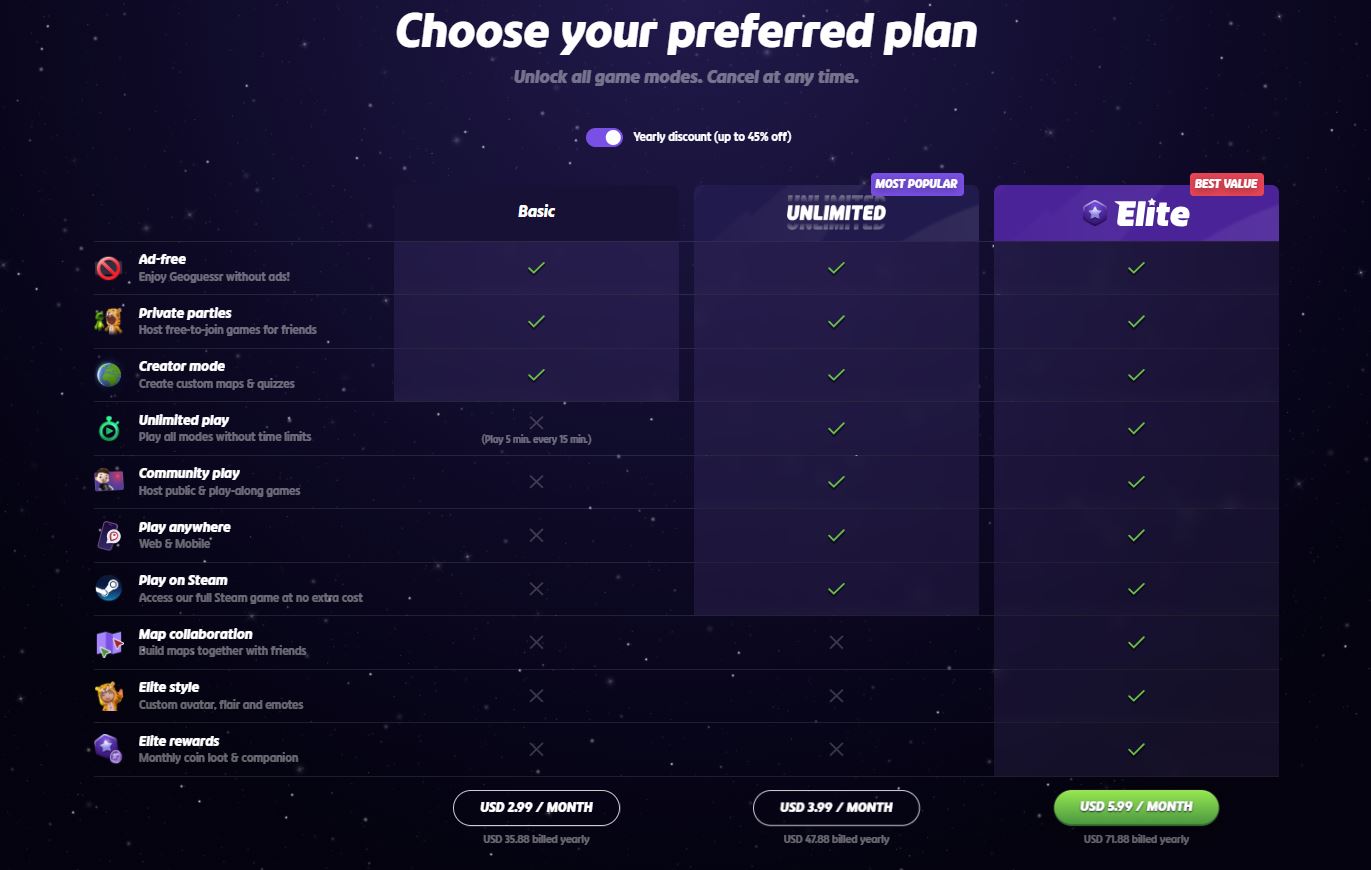This screenshot has width=1371, height=870.
Task: Disable the yearly discount toggle
Action: pyautogui.click(x=604, y=137)
